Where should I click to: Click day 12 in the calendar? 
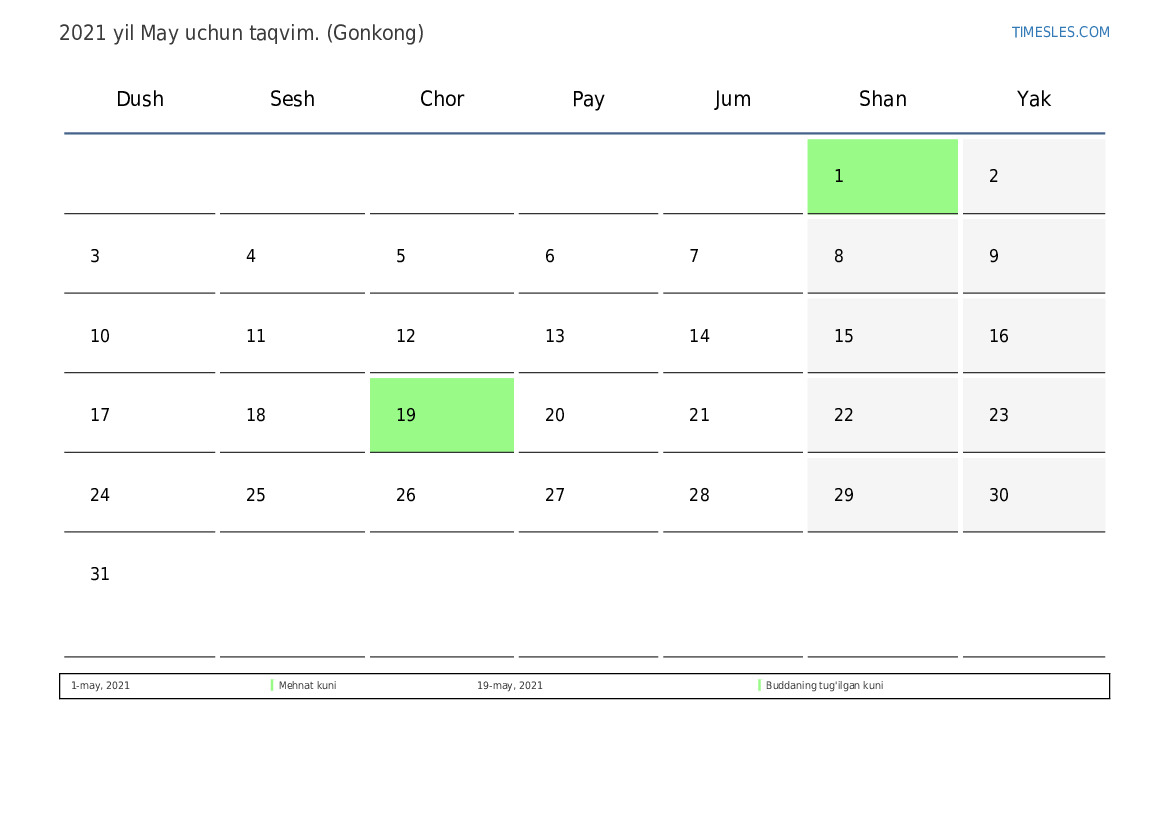coord(441,336)
